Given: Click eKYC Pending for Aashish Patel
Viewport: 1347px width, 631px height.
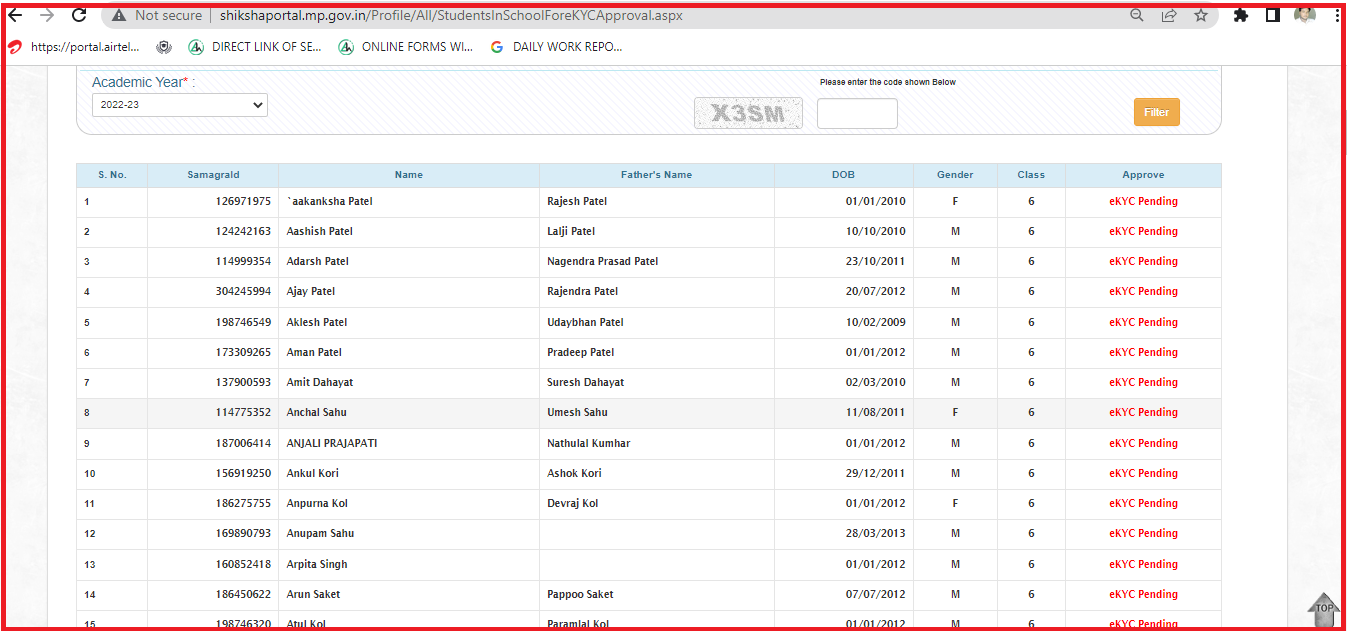Looking at the screenshot, I should pos(1143,231).
